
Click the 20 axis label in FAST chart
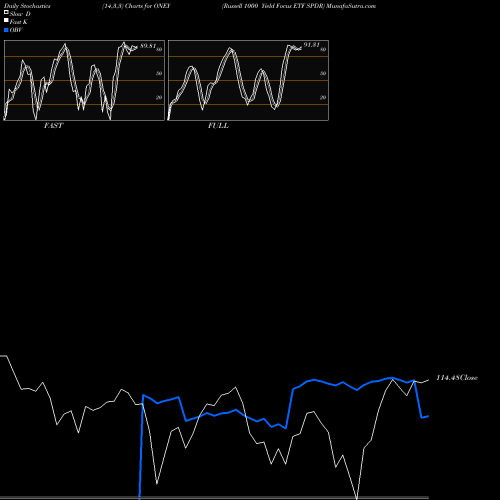159,97
